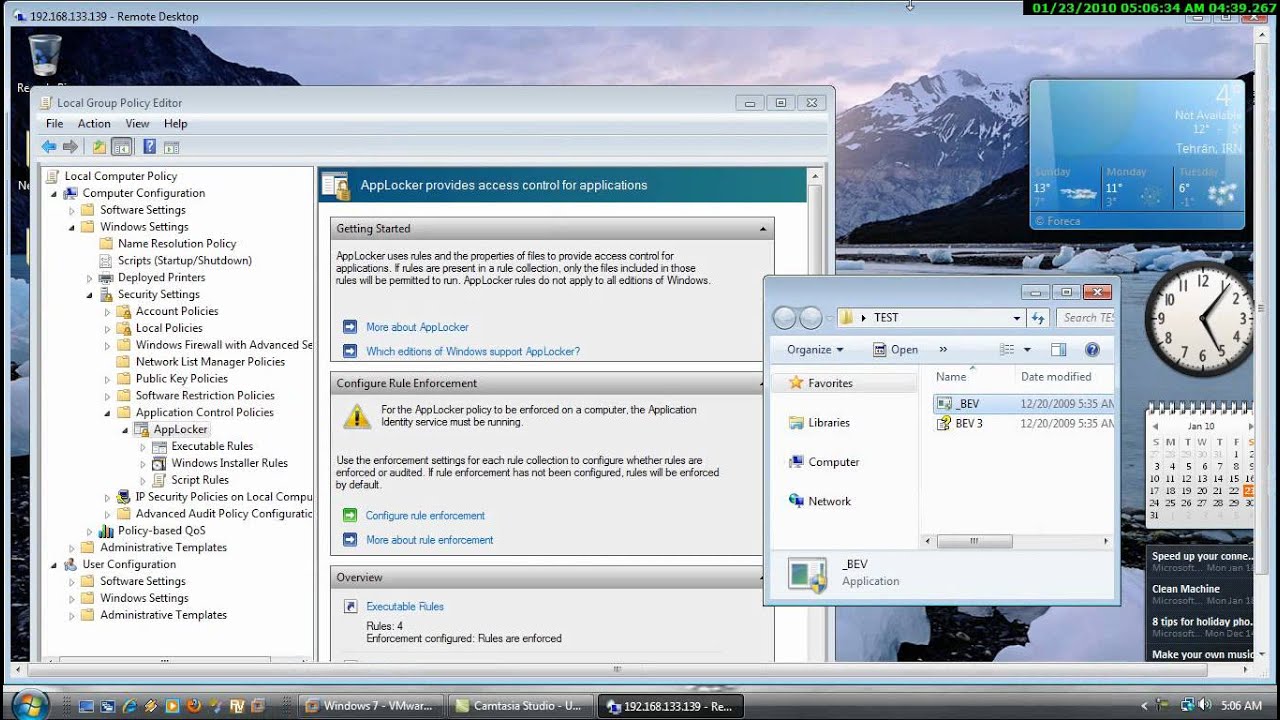
Task: Collapse the AppLocker tree node
Action: (x=126, y=429)
